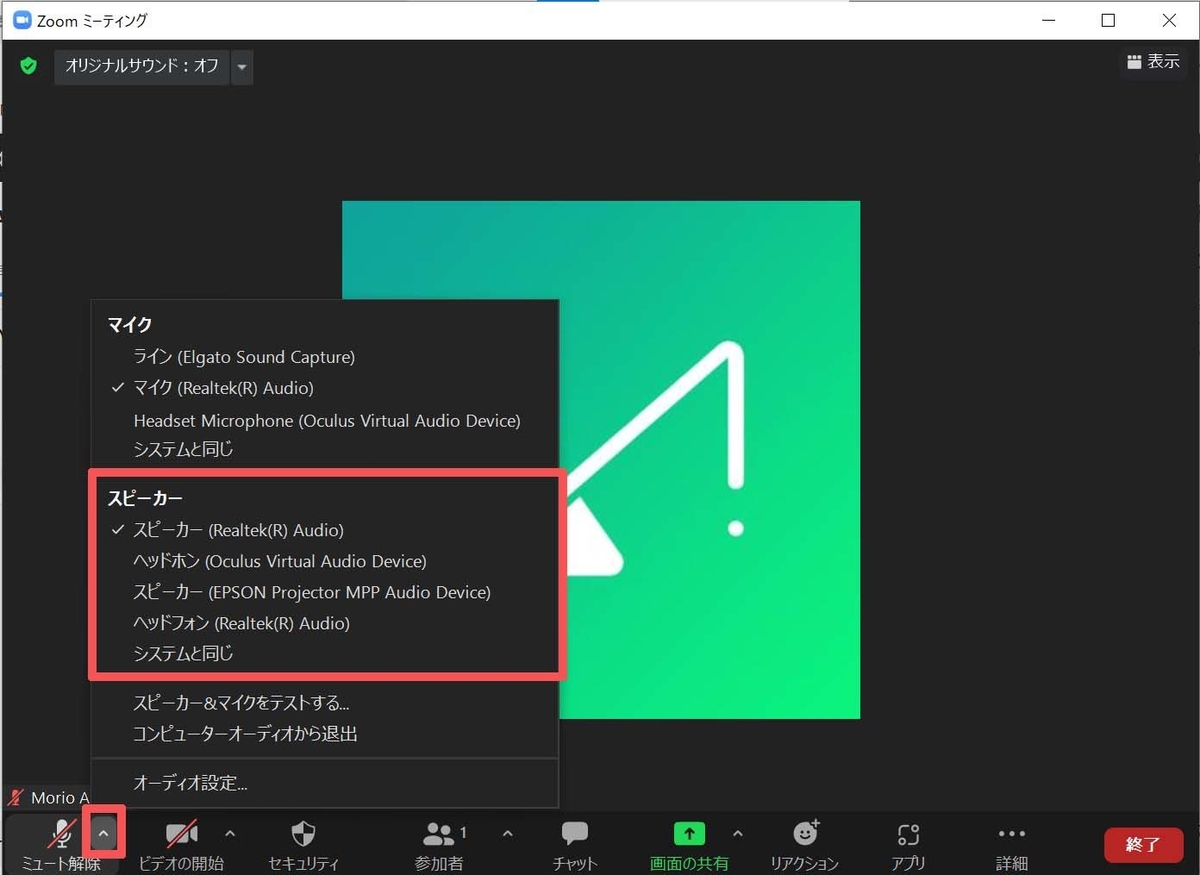Click the green encryption shield icon
The height and width of the screenshot is (875, 1200).
click(x=29, y=65)
